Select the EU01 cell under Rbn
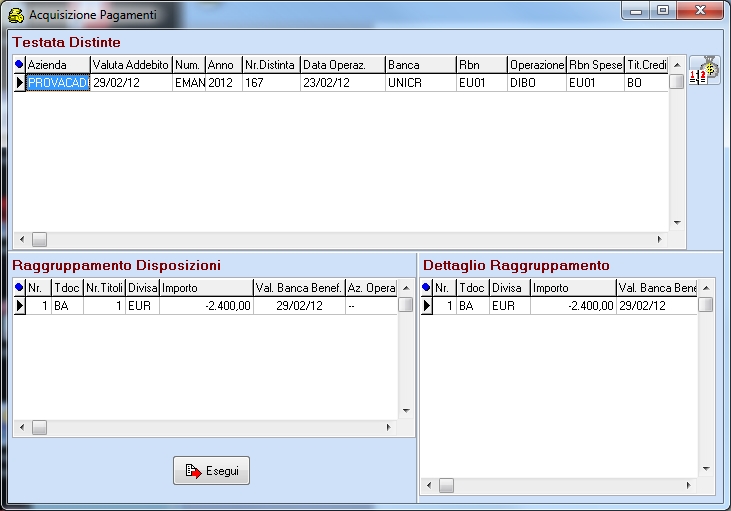The width and height of the screenshot is (731, 511). (482, 83)
